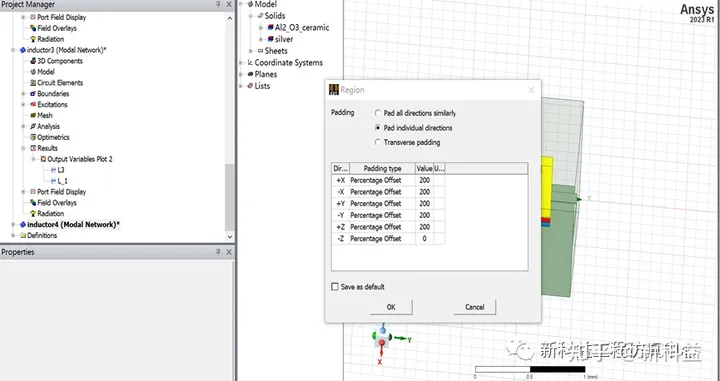Select the Mesh icon in project tree

pos(33,115)
